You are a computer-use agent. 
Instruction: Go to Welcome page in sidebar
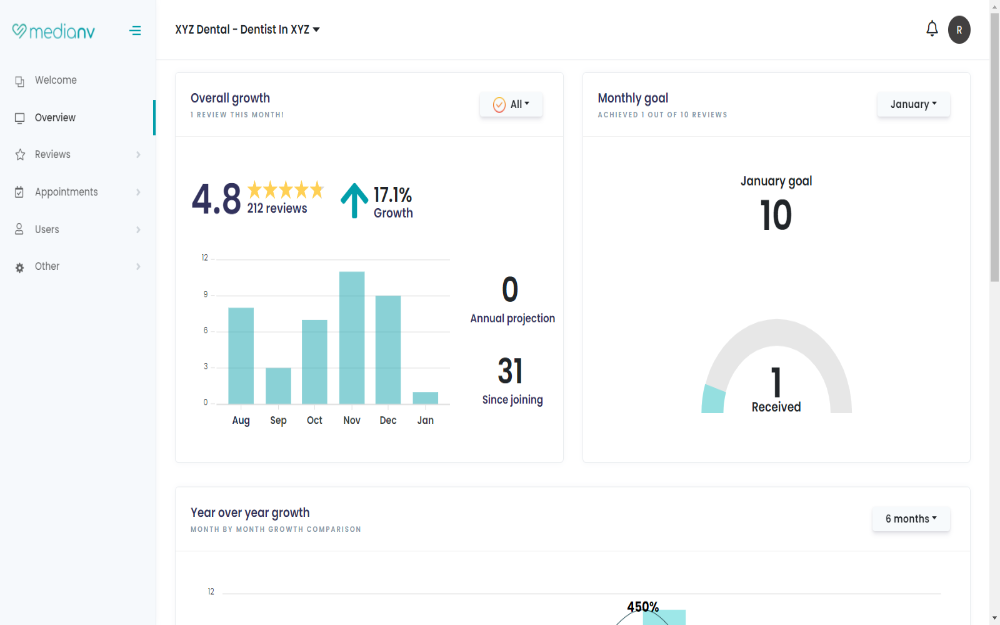click(x=55, y=80)
